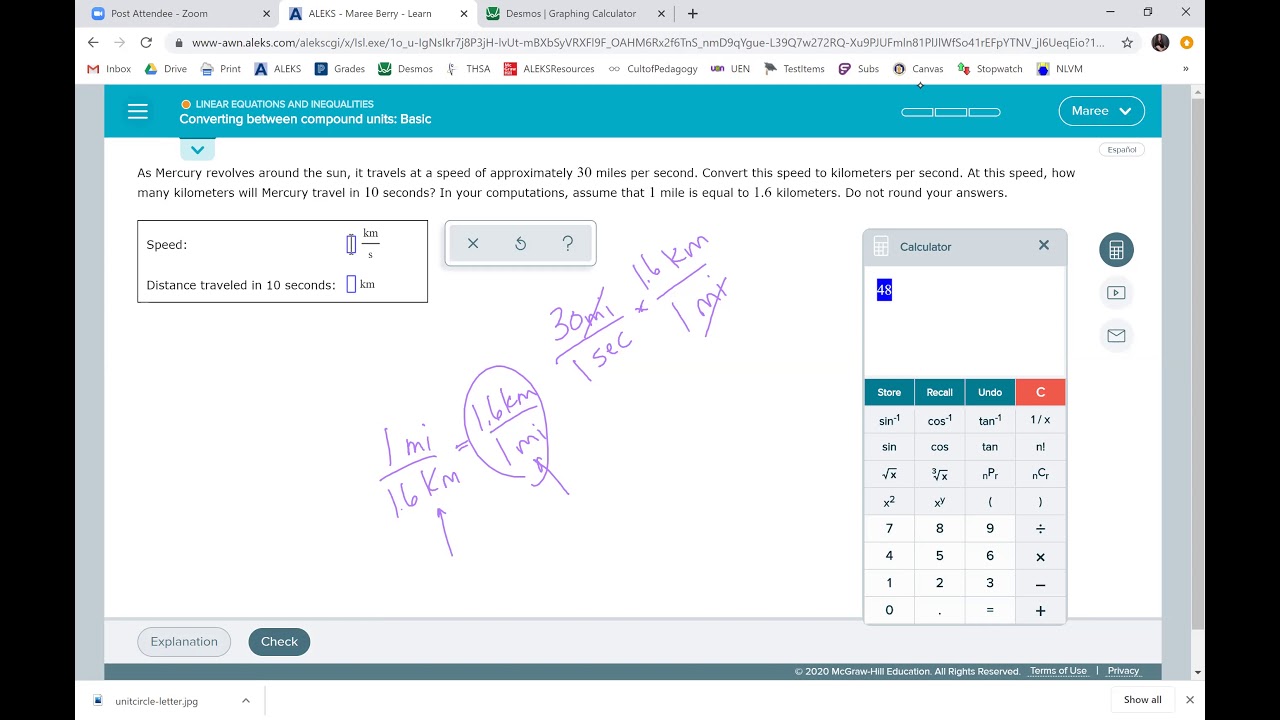Open the Canvas bookmark
Viewport: 1280px width, 720px height.
918,69
